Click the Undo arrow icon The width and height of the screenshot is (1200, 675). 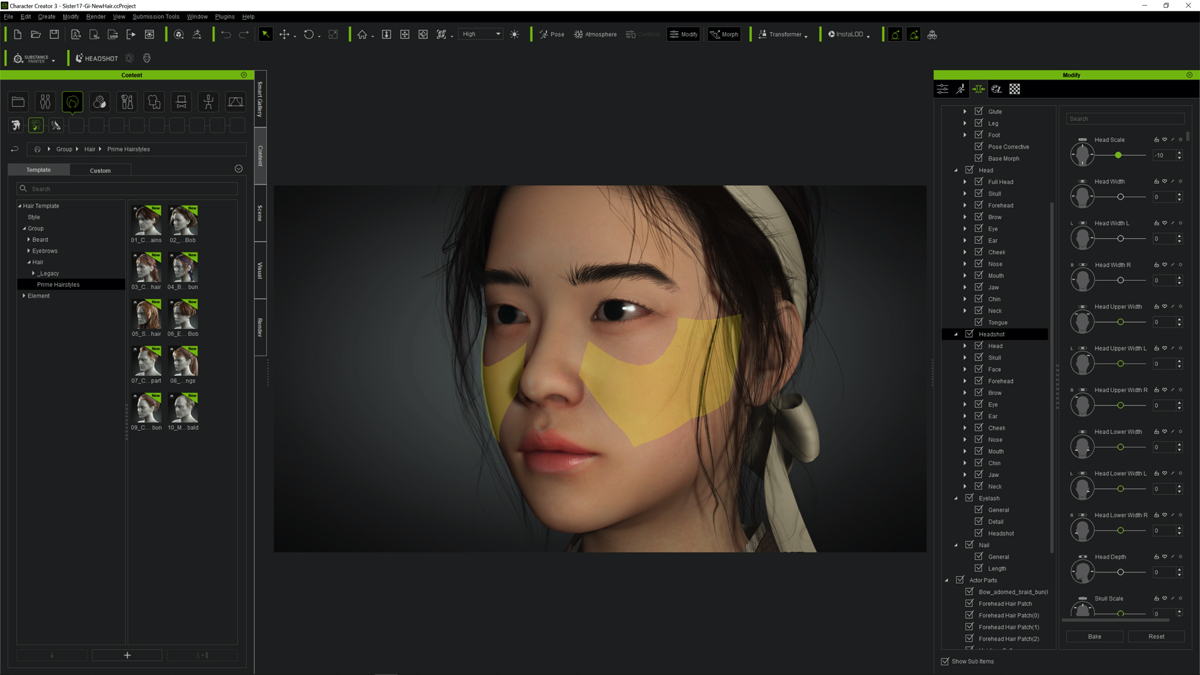[226, 34]
